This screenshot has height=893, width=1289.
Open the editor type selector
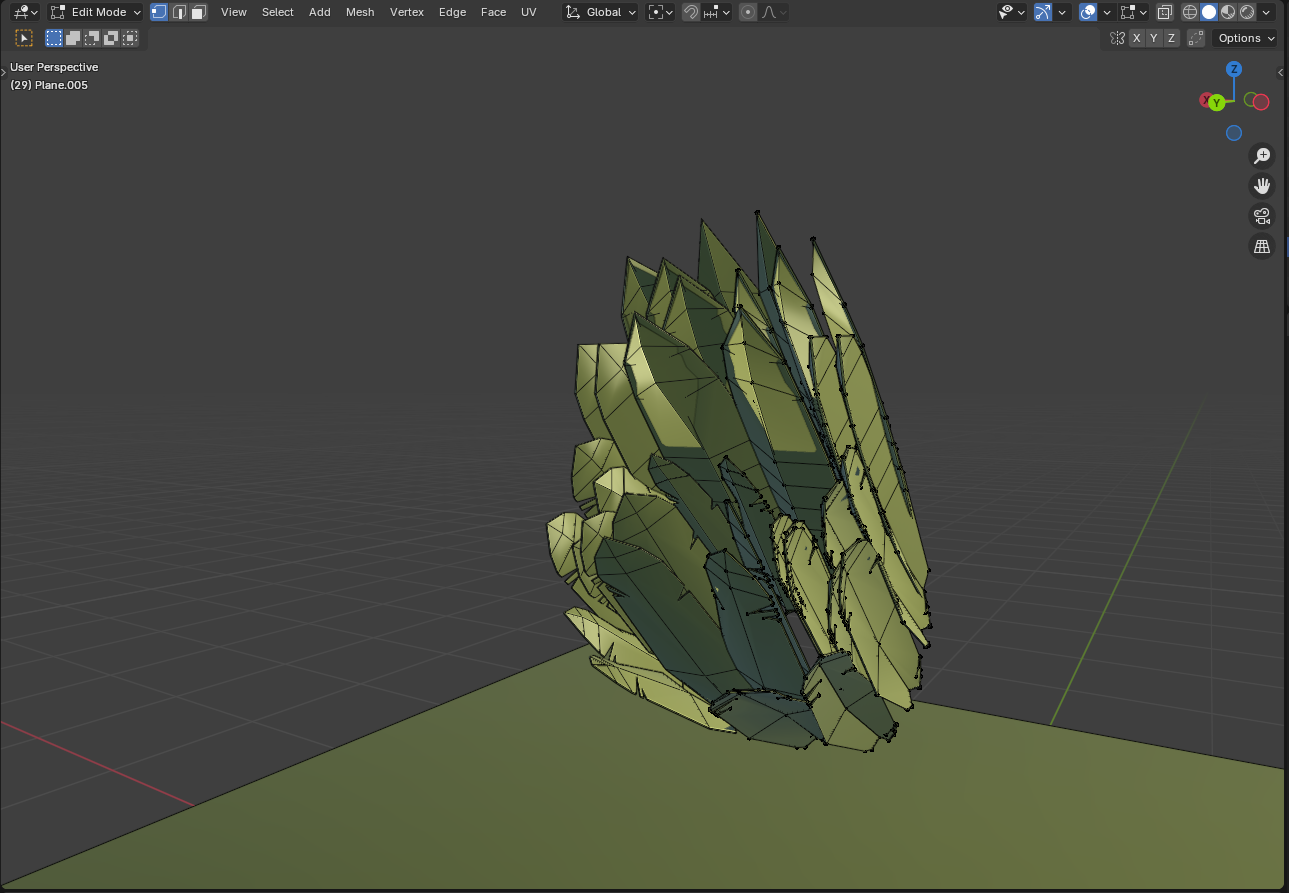[26, 12]
